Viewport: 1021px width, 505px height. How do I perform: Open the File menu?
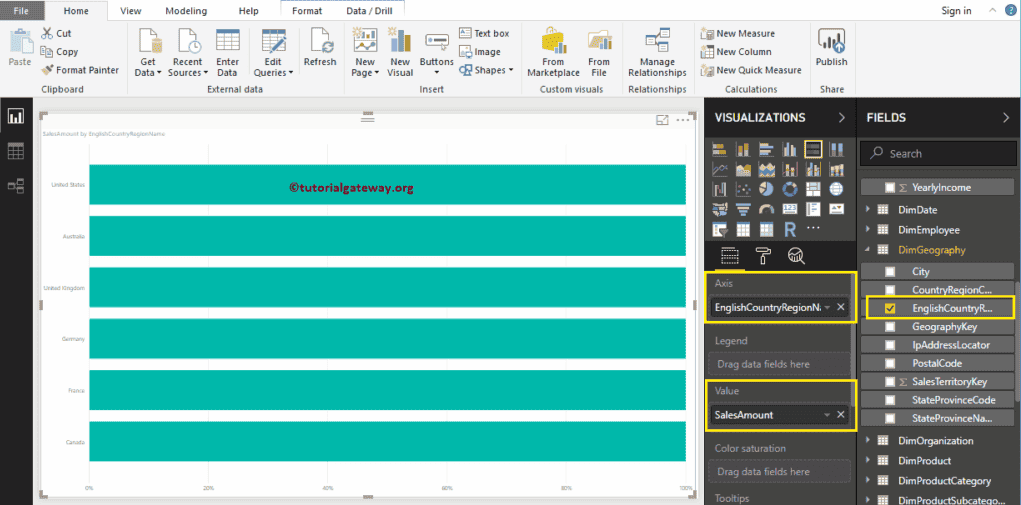(x=21, y=10)
